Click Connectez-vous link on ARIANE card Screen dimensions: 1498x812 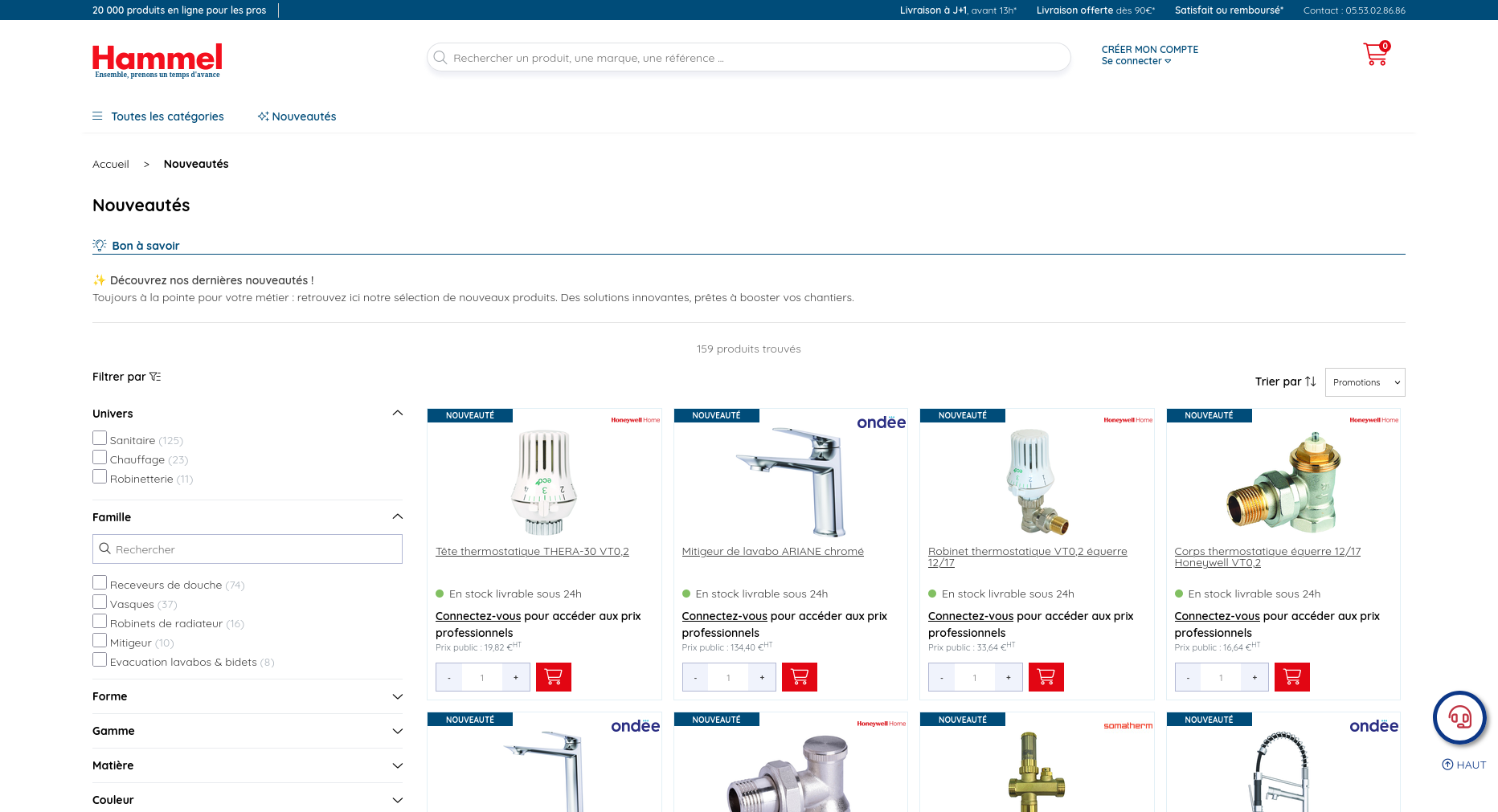coord(725,616)
